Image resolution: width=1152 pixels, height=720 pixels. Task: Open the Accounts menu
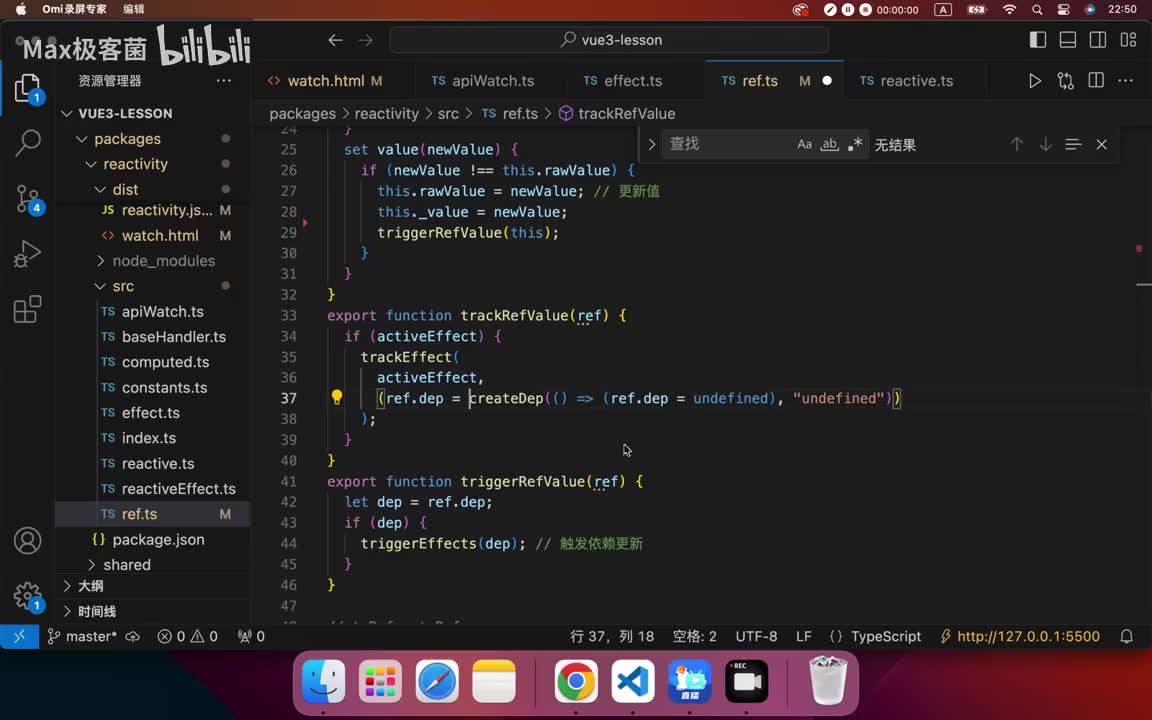click(x=27, y=541)
